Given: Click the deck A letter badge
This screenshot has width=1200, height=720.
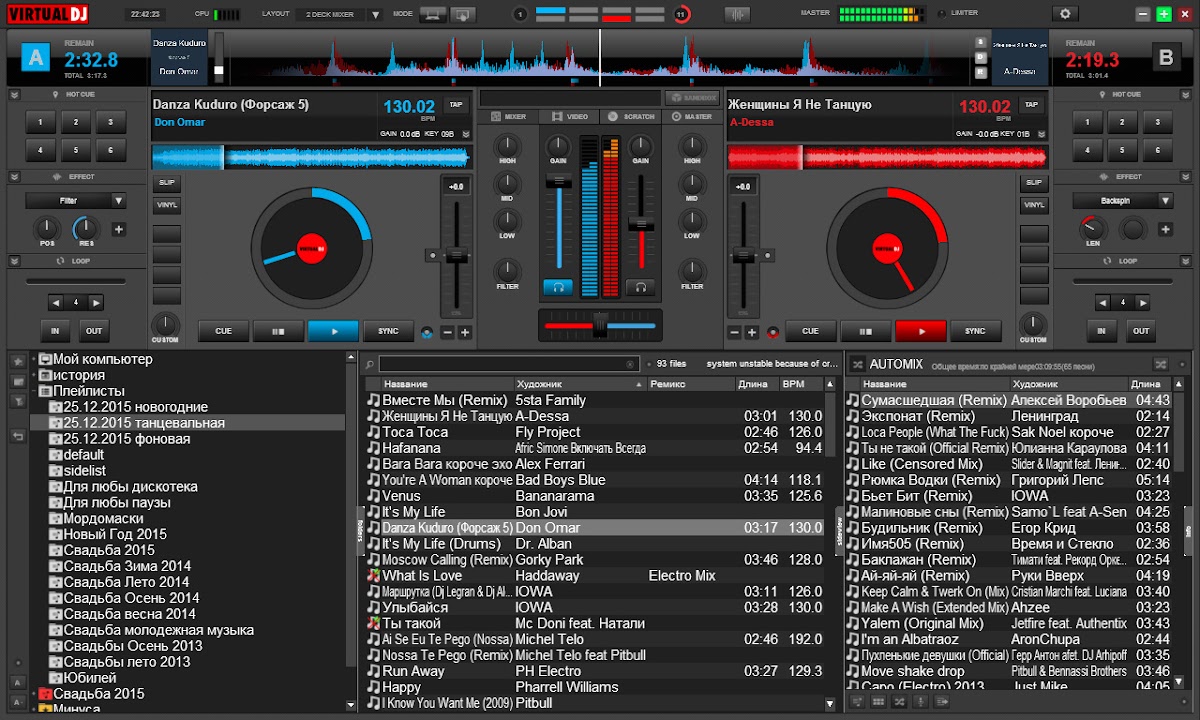Looking at the screenshot, I should [35, 59].
